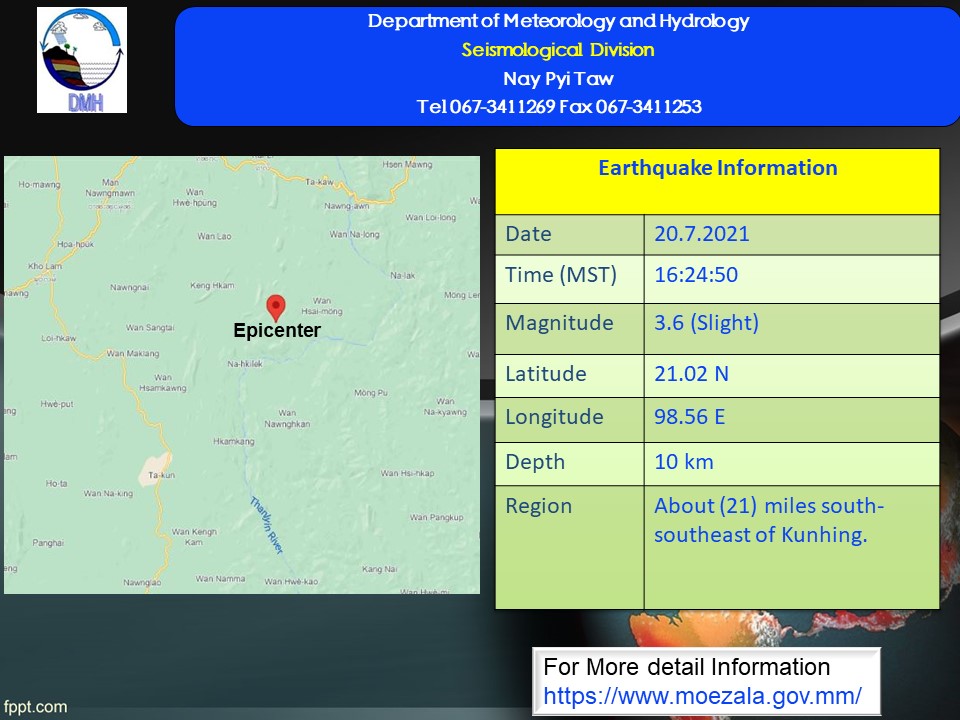The width and height of the screenshot is (960, 720).
Task: Click 'Wan Sangtai' place name on map
Action: pyautogui.click(x=150, y=328)
